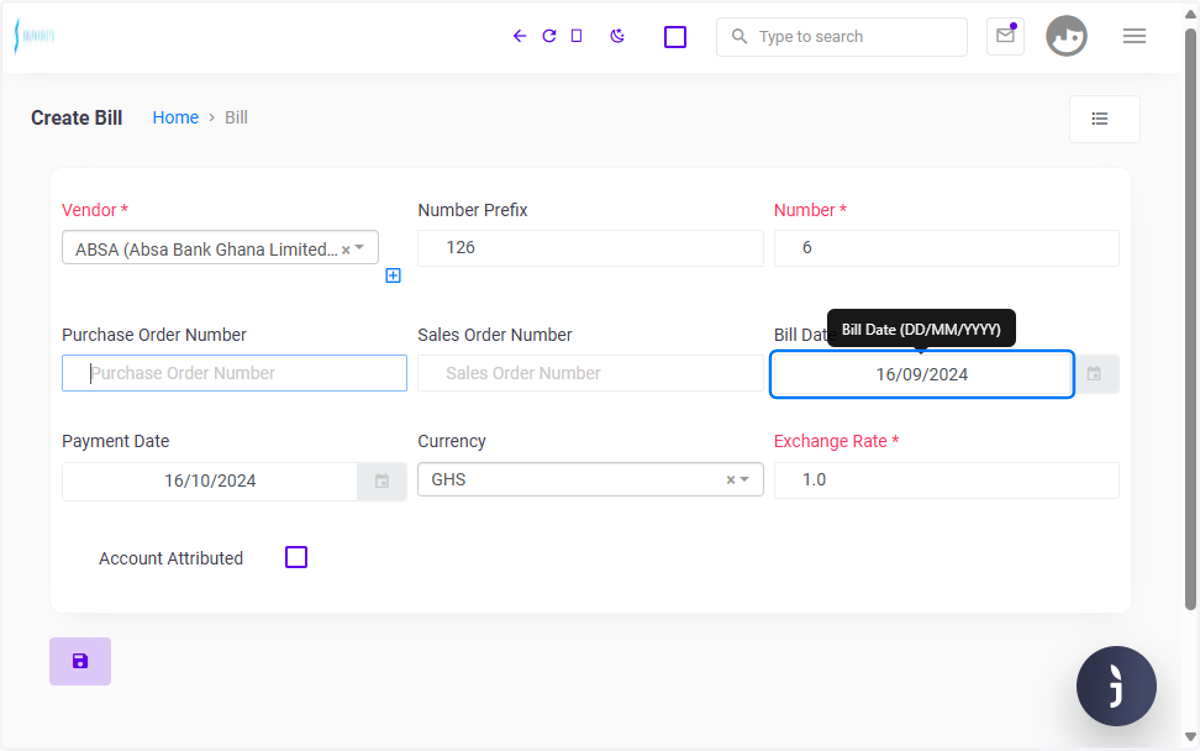This screenshot has width=1200, height=751.
Task: Open the user avatar menu
Action: point(1066,36)
